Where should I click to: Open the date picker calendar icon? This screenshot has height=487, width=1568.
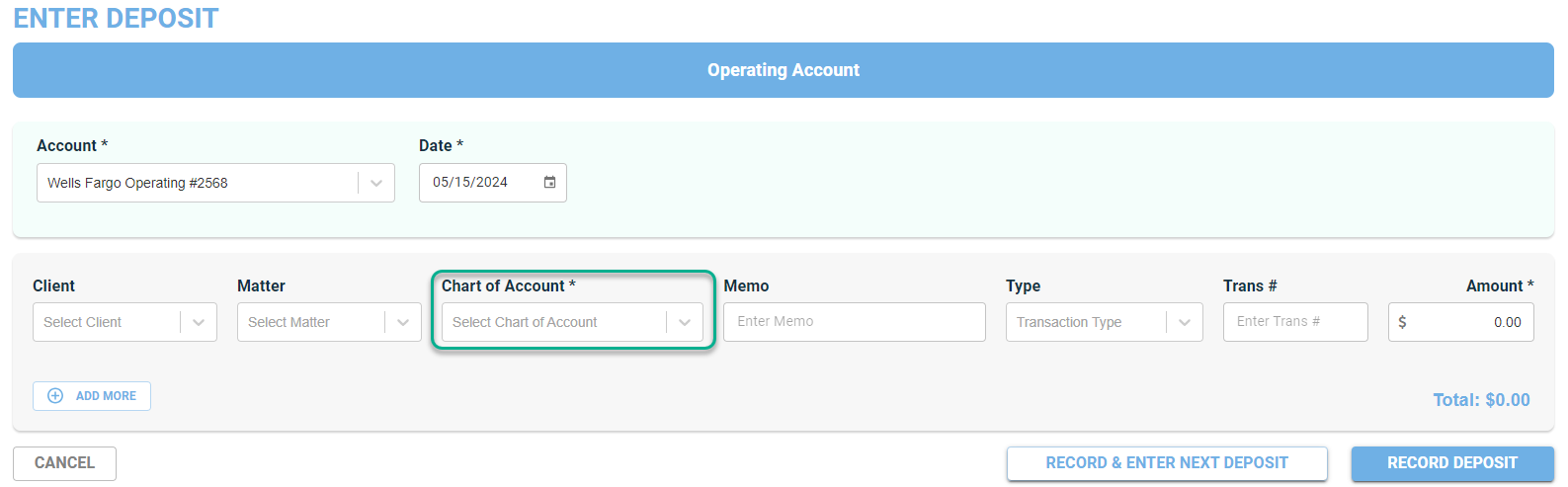[549, 183]
